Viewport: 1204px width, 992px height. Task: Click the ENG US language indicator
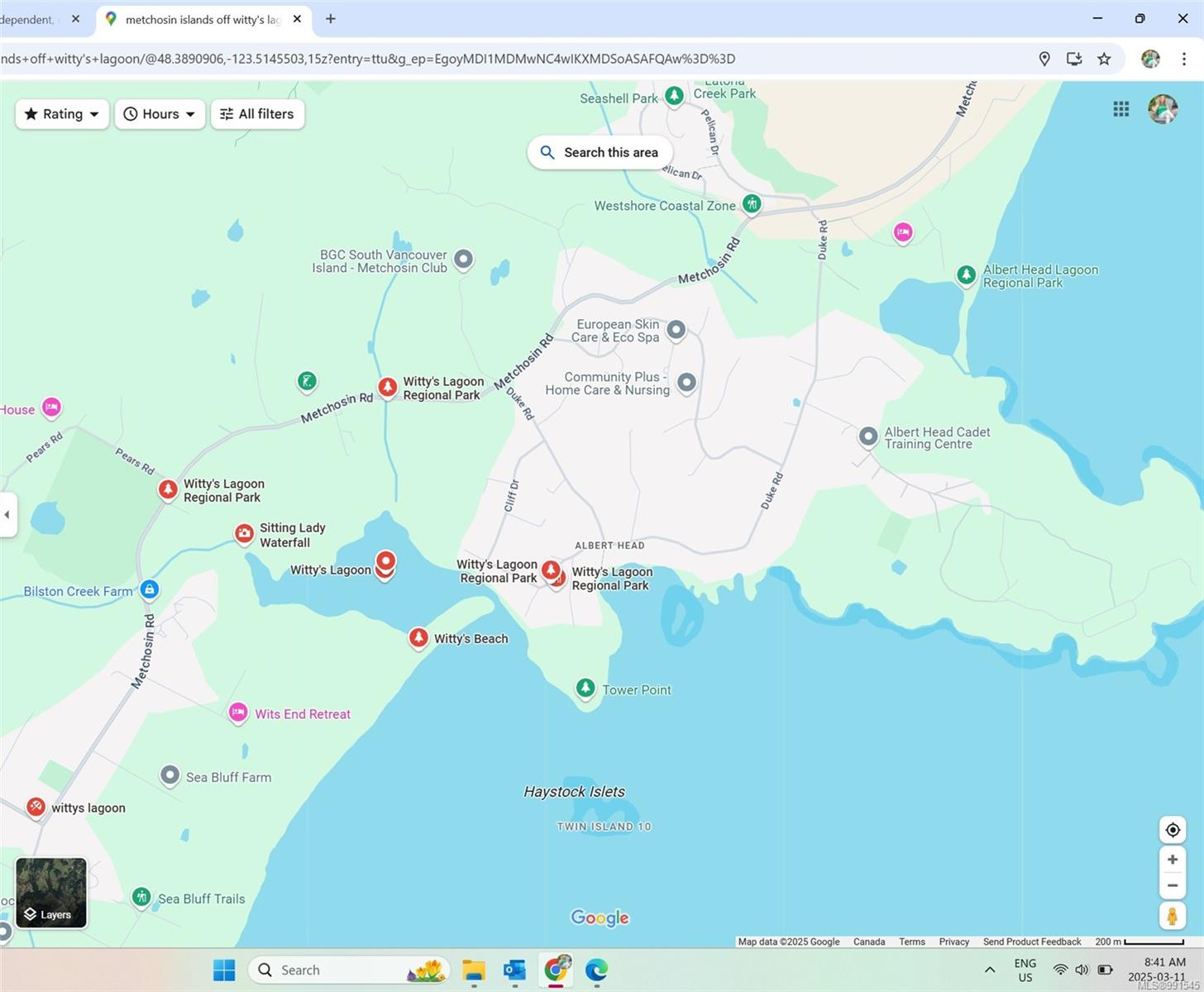tap(1025, 970)
